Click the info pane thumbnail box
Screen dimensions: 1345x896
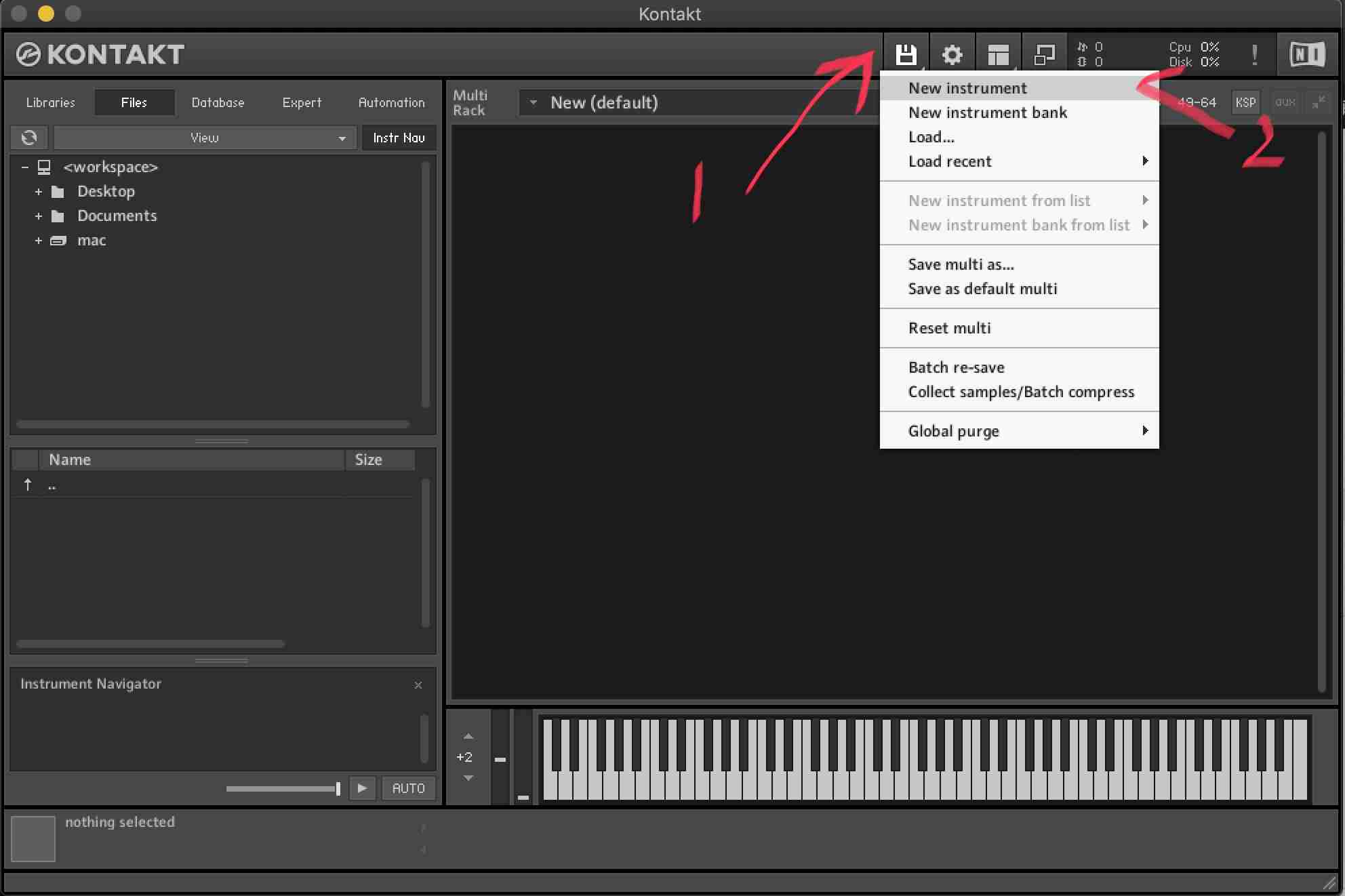point(33,838)
